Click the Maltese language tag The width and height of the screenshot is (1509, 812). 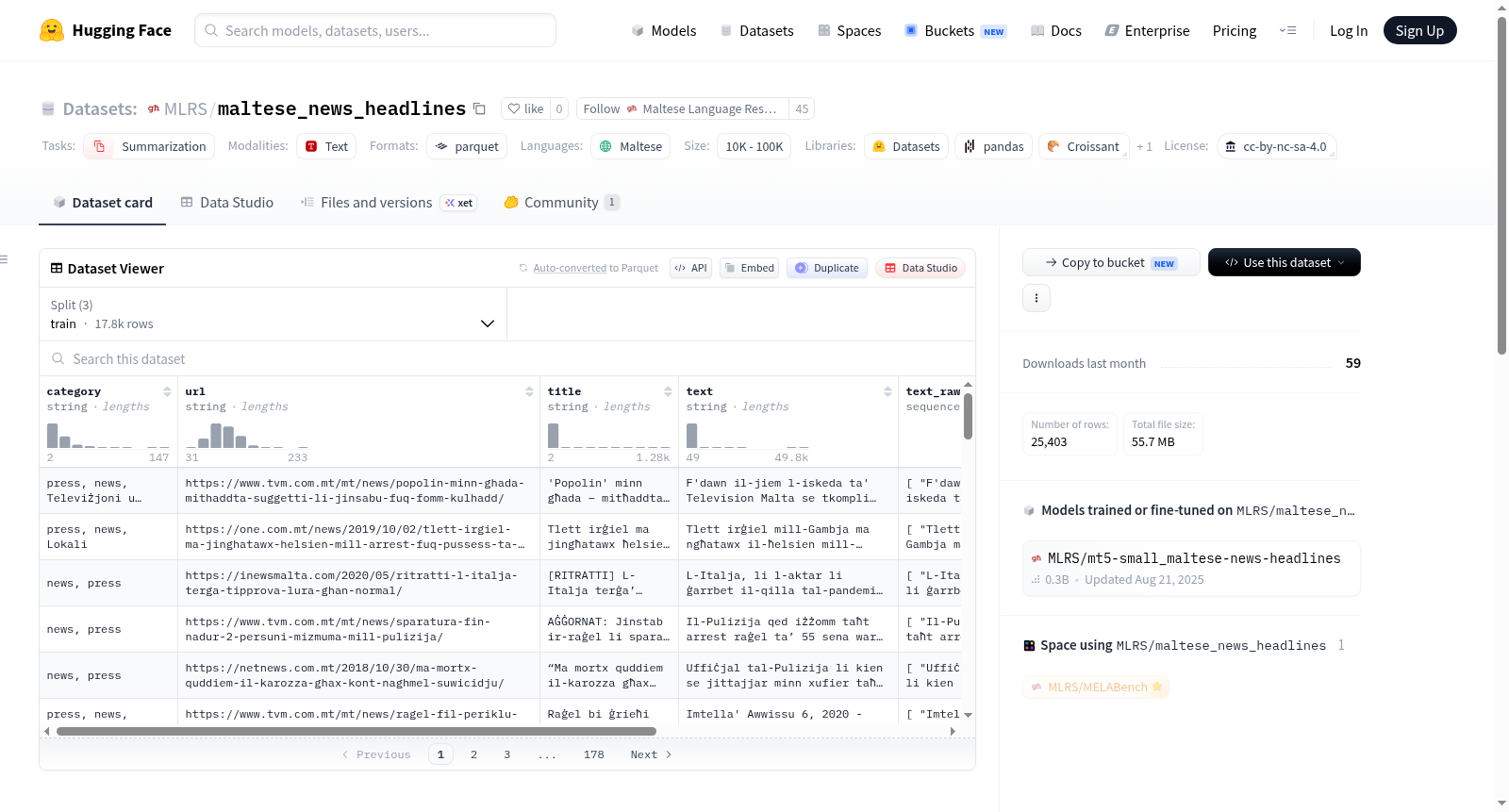[x=631, y=146]
